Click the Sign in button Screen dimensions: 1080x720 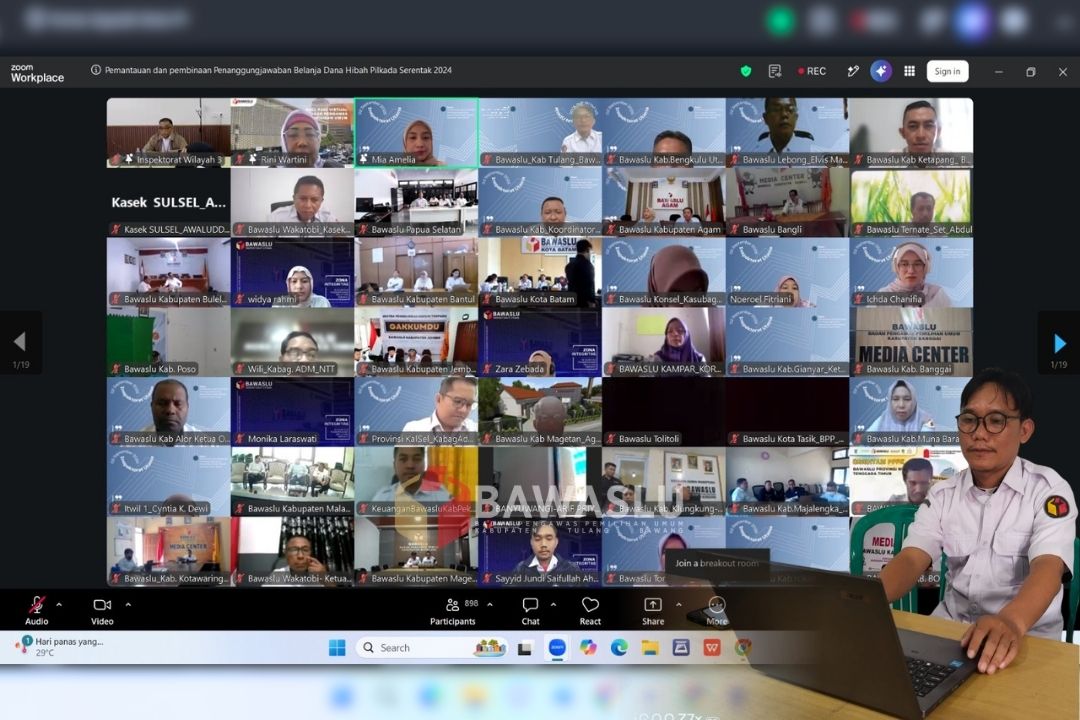(x=948, y=71)
